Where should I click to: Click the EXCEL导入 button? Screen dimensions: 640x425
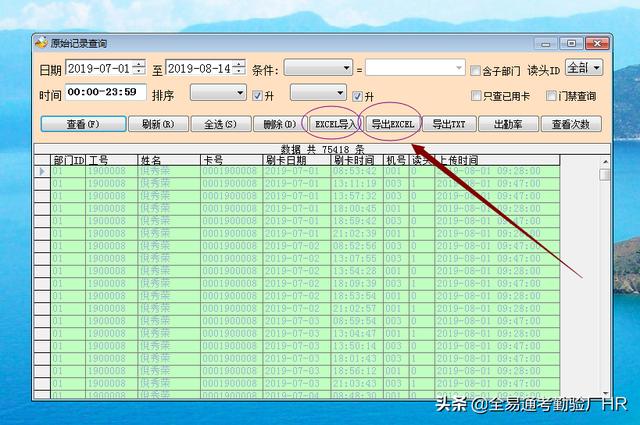pyautogui.click(x=336, y=124)
